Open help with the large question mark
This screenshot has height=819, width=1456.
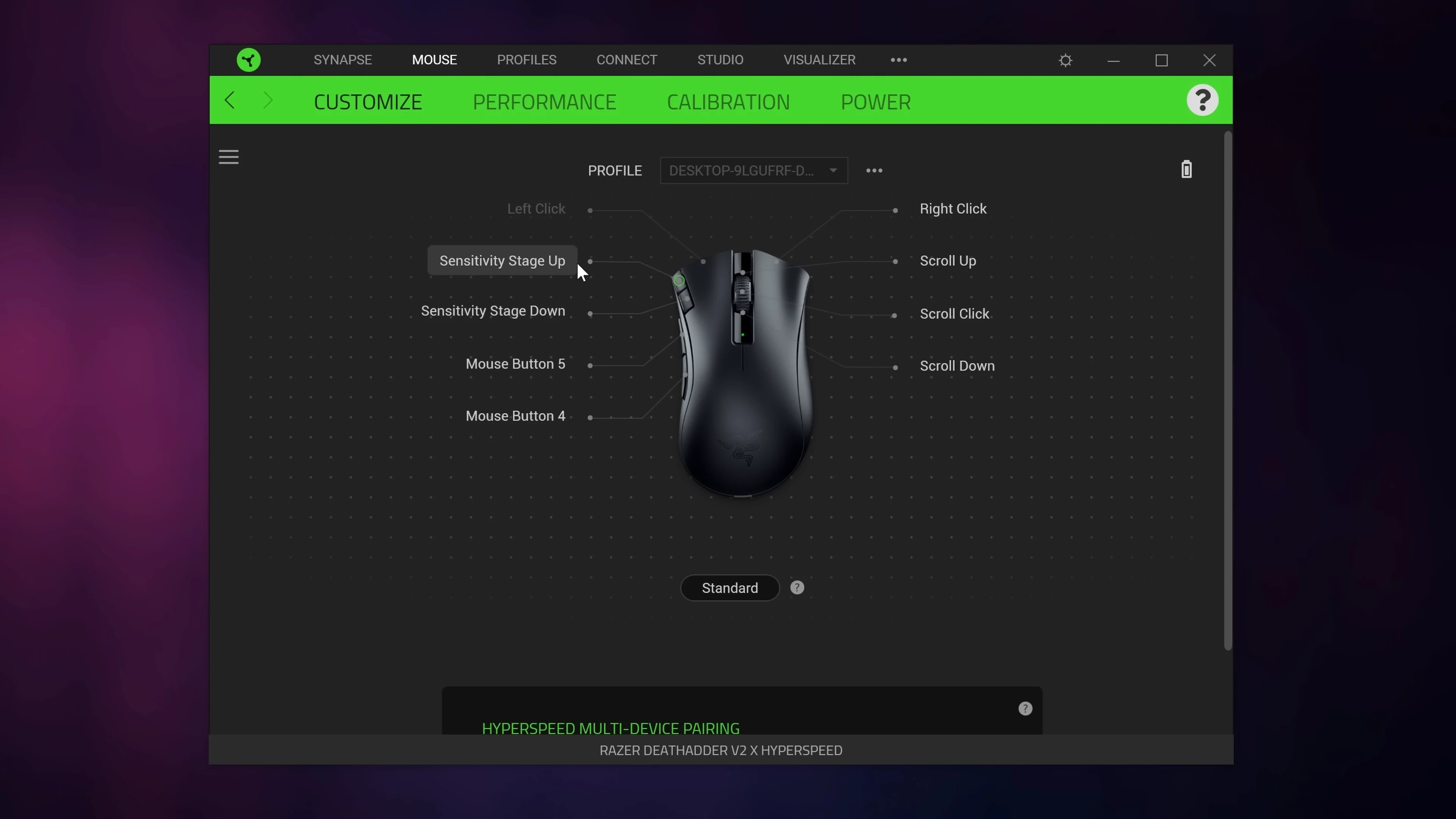coord(1202,100)
